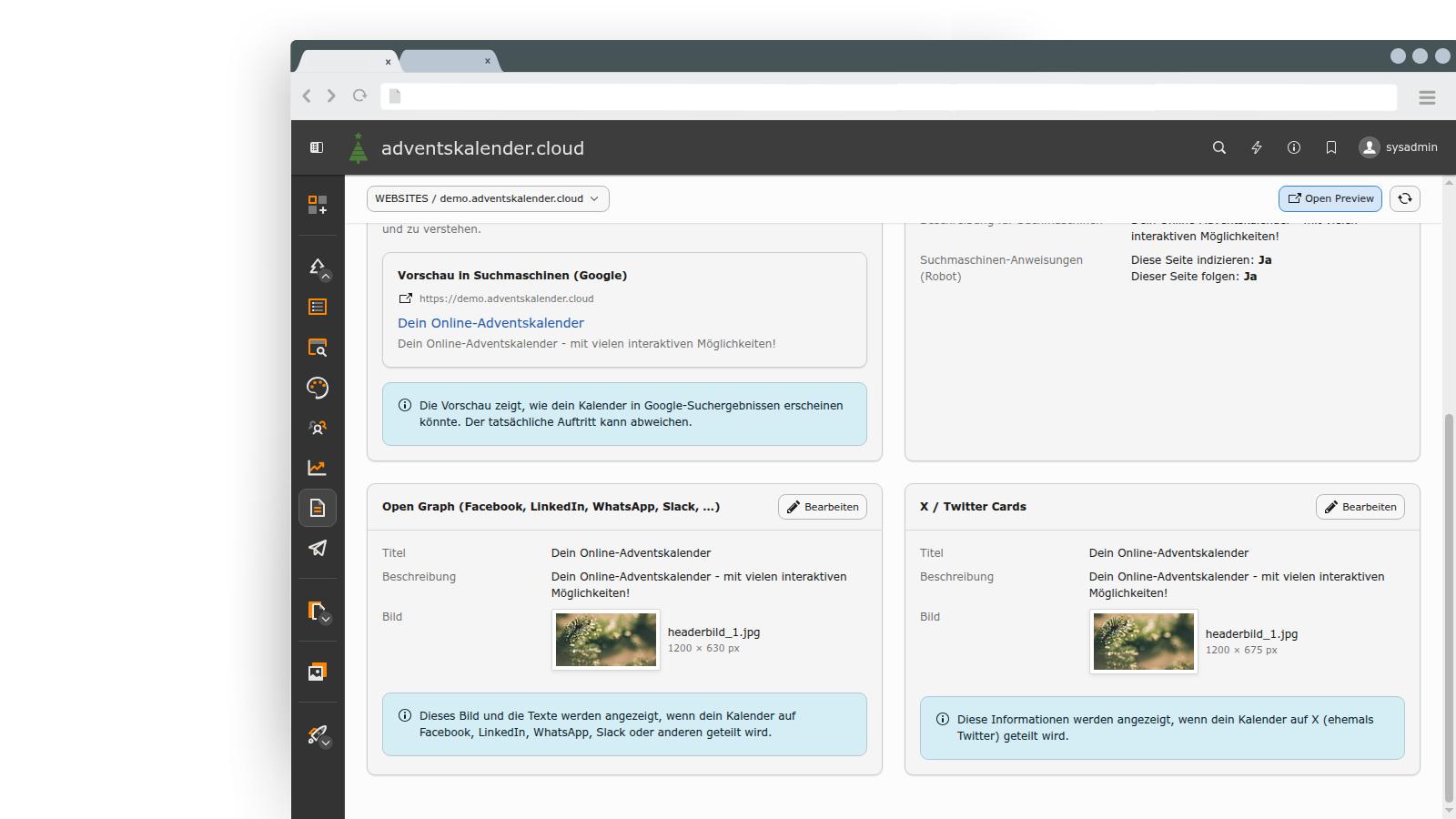Click the bookmark icon in header

[1331, 147]
